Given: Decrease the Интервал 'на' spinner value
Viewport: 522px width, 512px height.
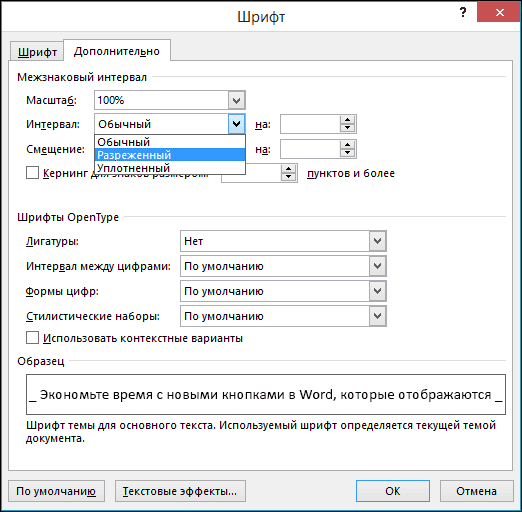Looking at the screenshot, I should pyautogui.click(x=347, y=128).
